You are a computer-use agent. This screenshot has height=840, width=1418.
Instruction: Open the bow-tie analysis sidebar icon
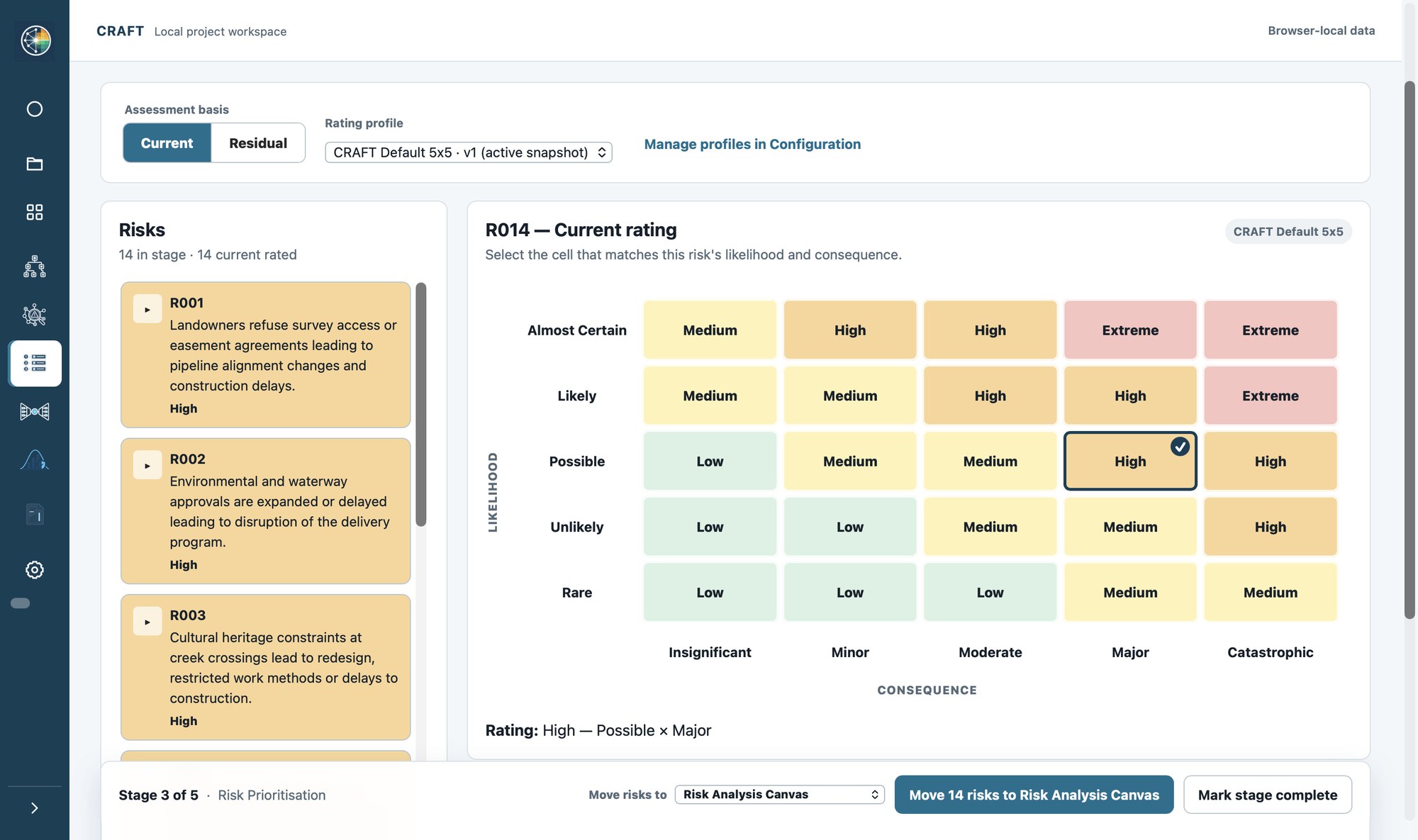click(x=35, y=411)
